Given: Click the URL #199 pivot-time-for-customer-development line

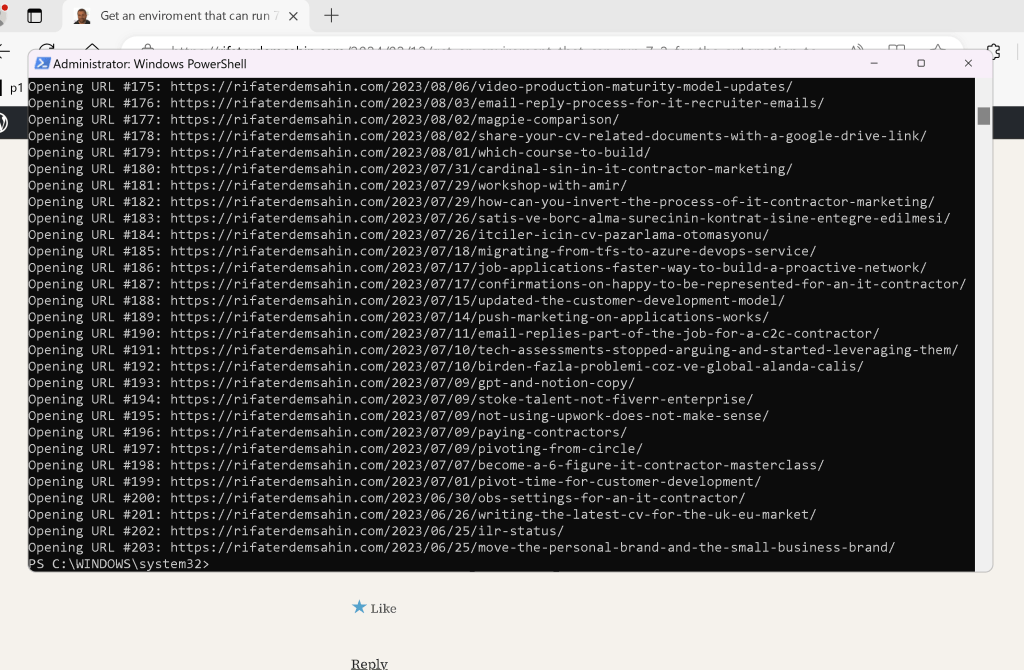Looking at the screenshot, I should (x=394, y=481).
